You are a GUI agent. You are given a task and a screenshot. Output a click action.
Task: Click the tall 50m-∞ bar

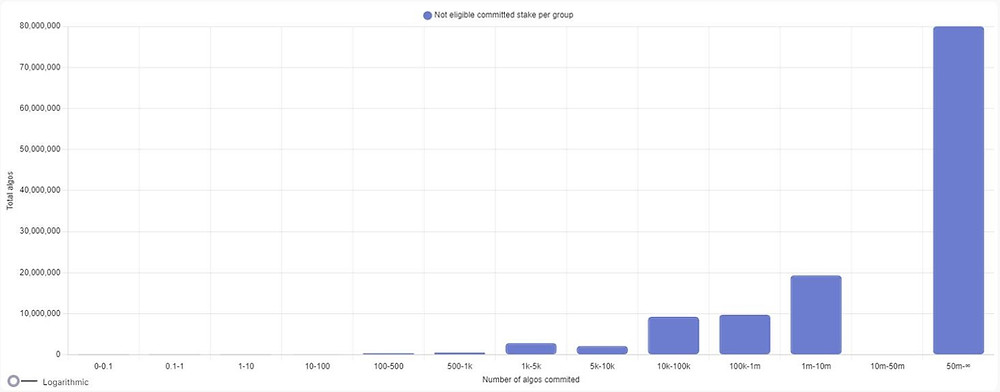(x=959, y=191)
